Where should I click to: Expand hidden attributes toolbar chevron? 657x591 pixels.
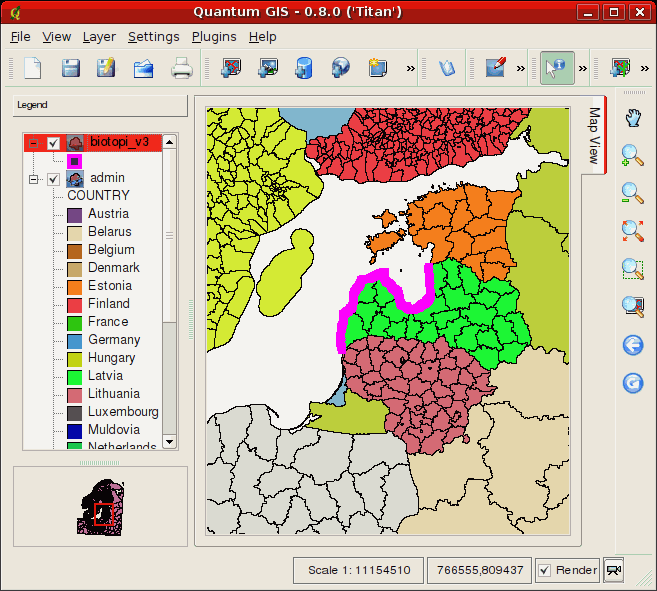(x=582, y=68)
